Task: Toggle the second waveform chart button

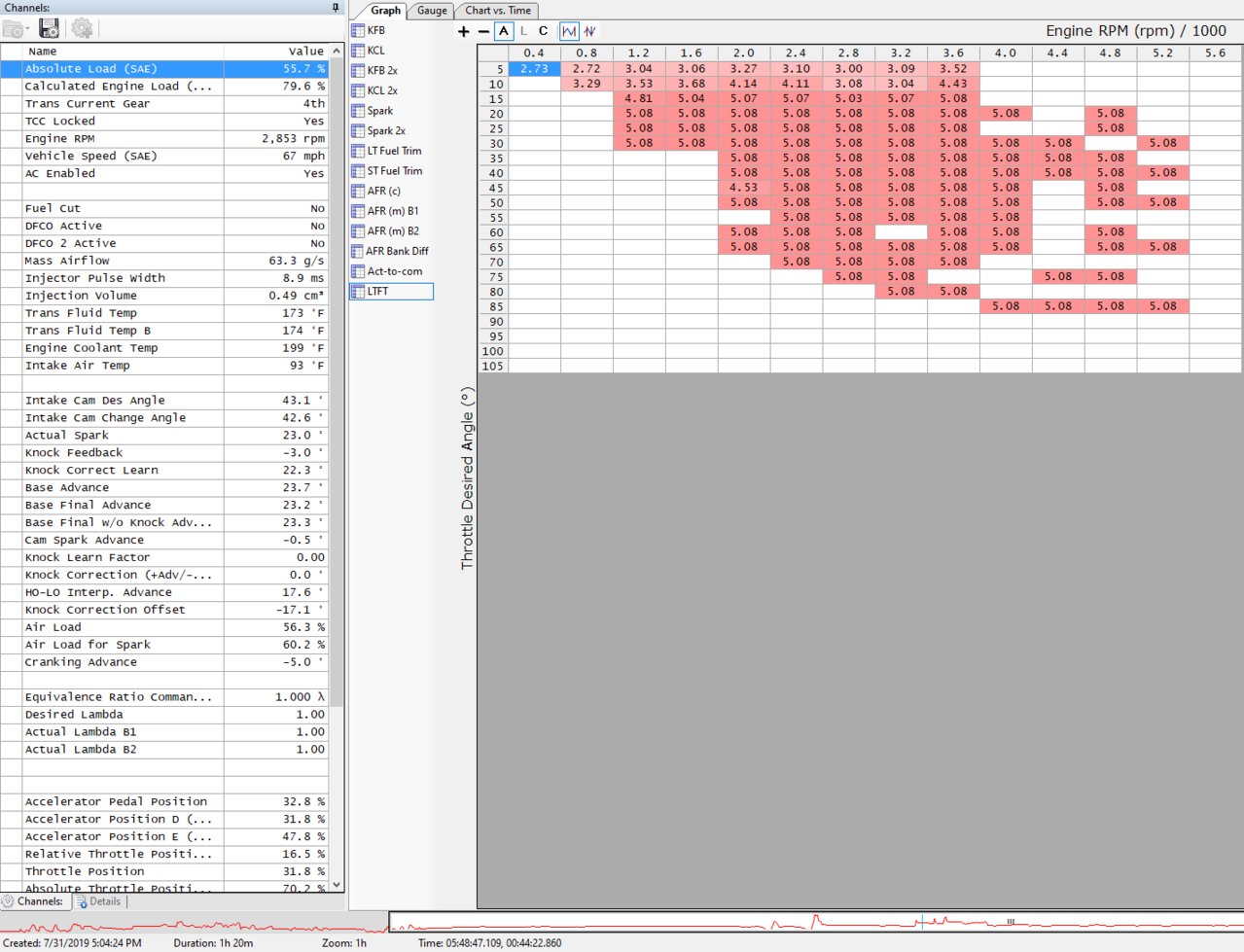Action: coord(589,31)
